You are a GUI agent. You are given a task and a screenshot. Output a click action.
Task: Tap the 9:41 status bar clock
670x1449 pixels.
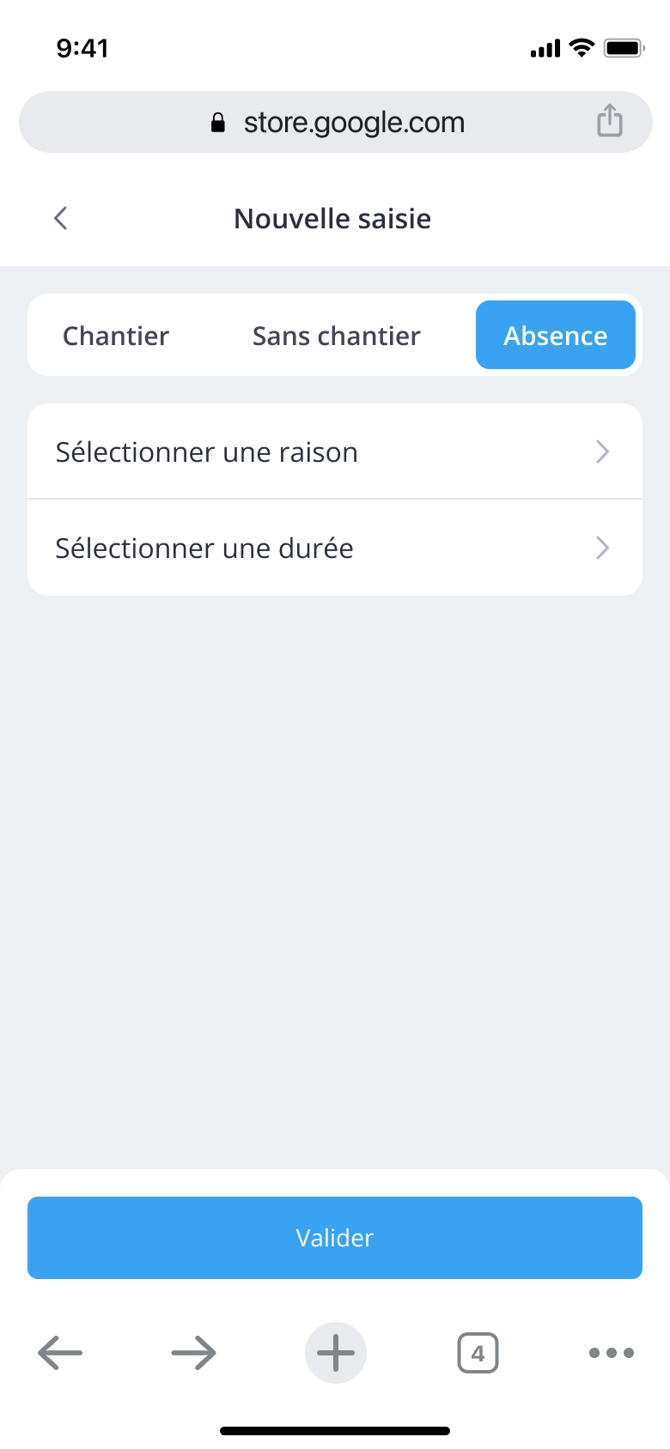(x=82, y=48)
